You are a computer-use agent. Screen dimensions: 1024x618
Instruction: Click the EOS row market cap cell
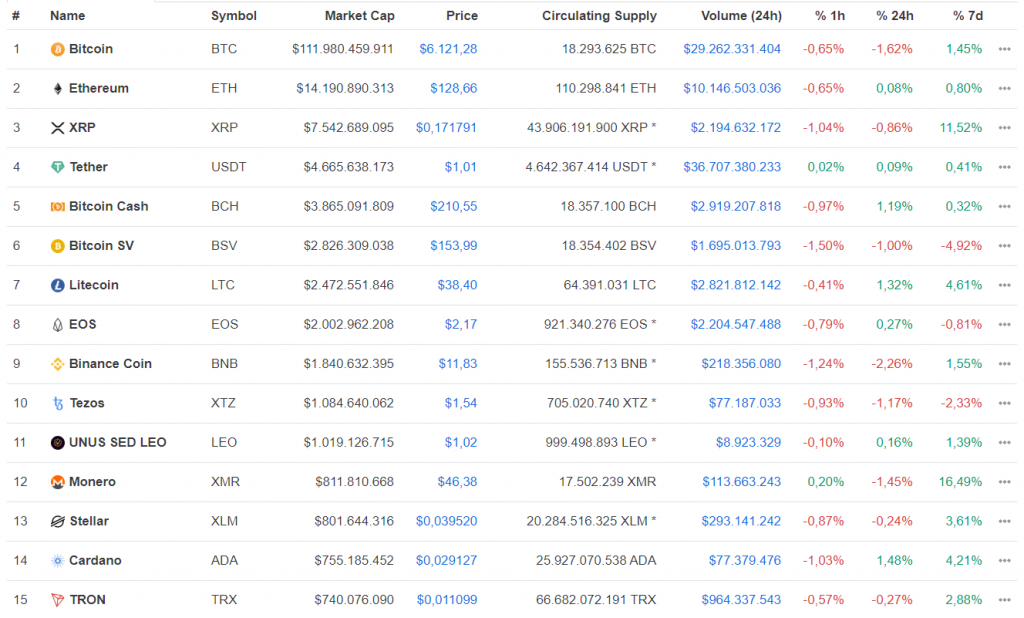(x=348, y=324)
